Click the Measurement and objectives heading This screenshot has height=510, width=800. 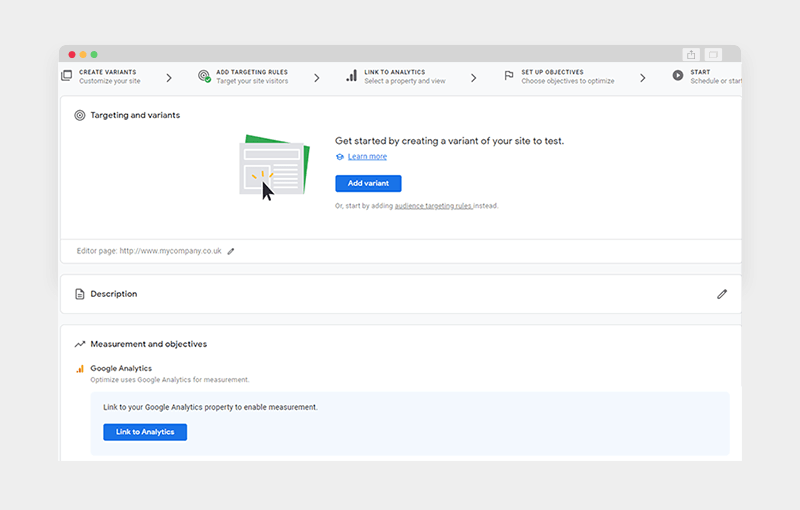click(x=148, y=344)
